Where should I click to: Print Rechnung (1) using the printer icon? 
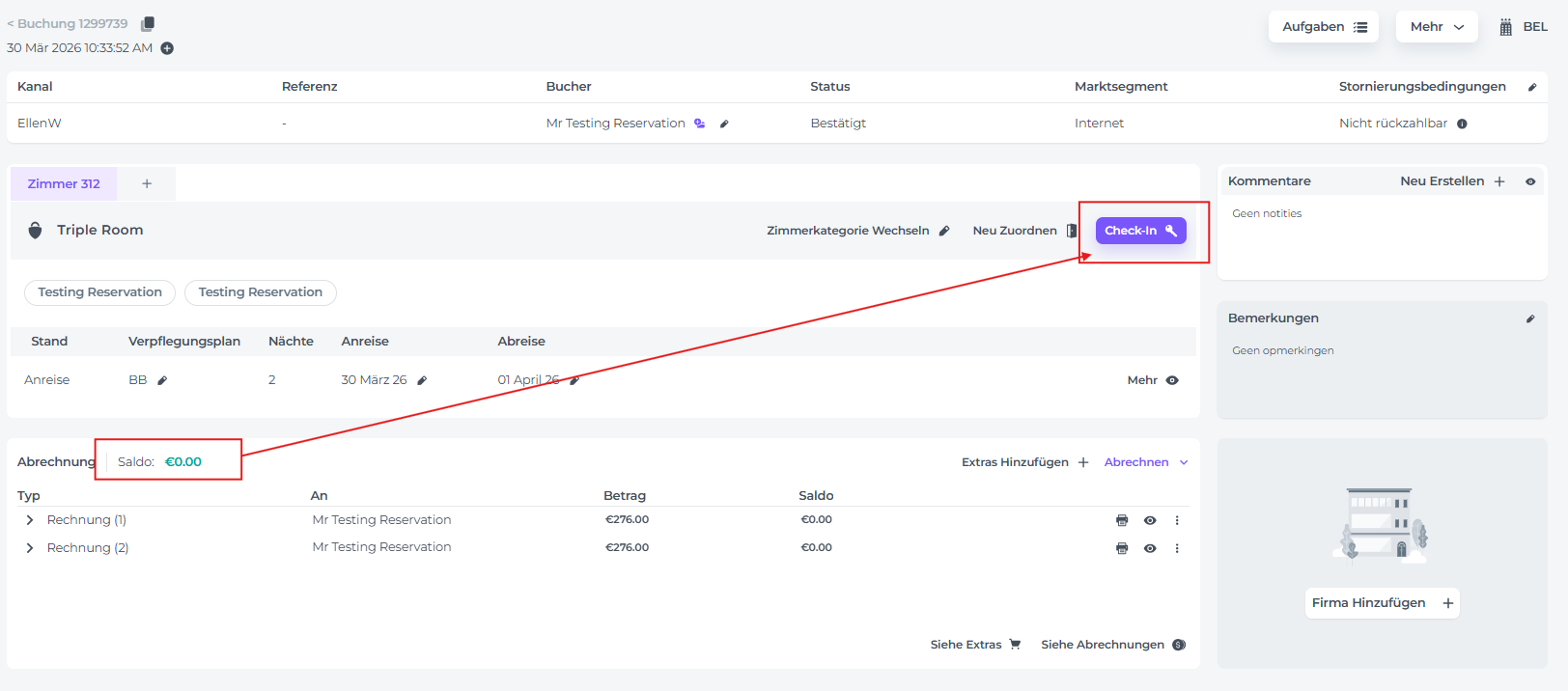(x=1122, y=520)
